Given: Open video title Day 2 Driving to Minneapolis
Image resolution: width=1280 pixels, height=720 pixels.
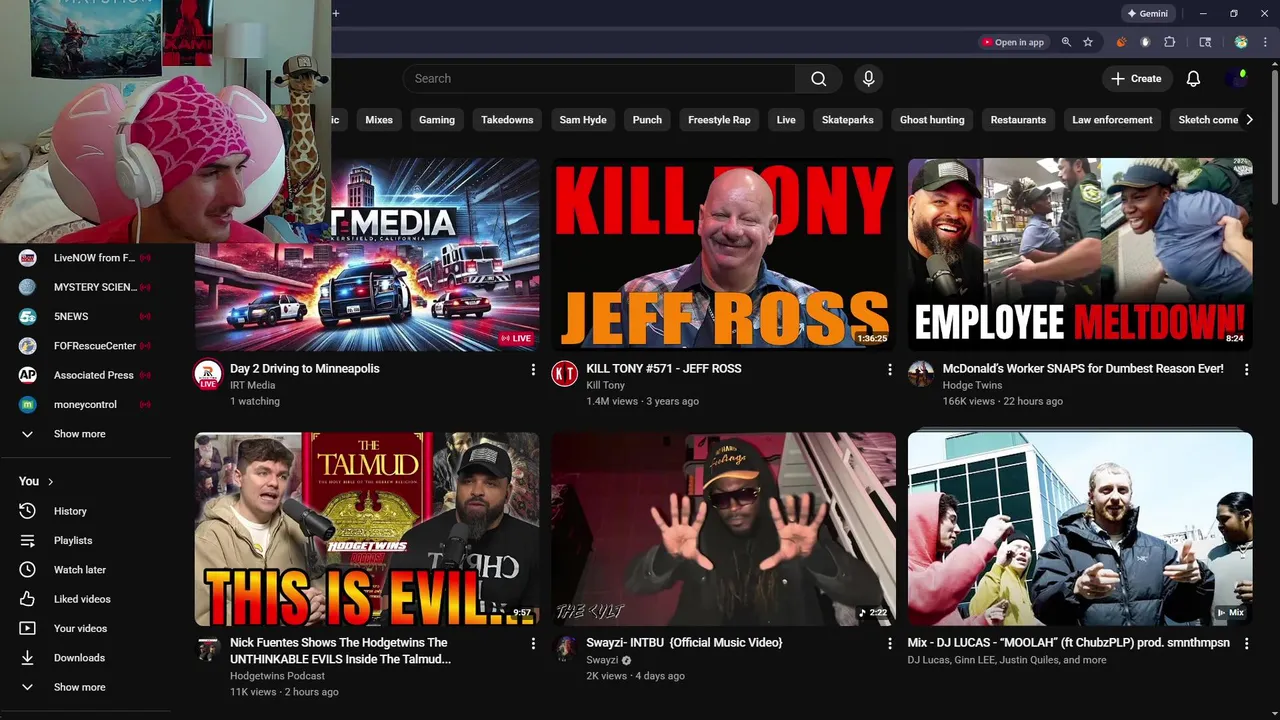Looking at the screenshot, I should (305, 369).
